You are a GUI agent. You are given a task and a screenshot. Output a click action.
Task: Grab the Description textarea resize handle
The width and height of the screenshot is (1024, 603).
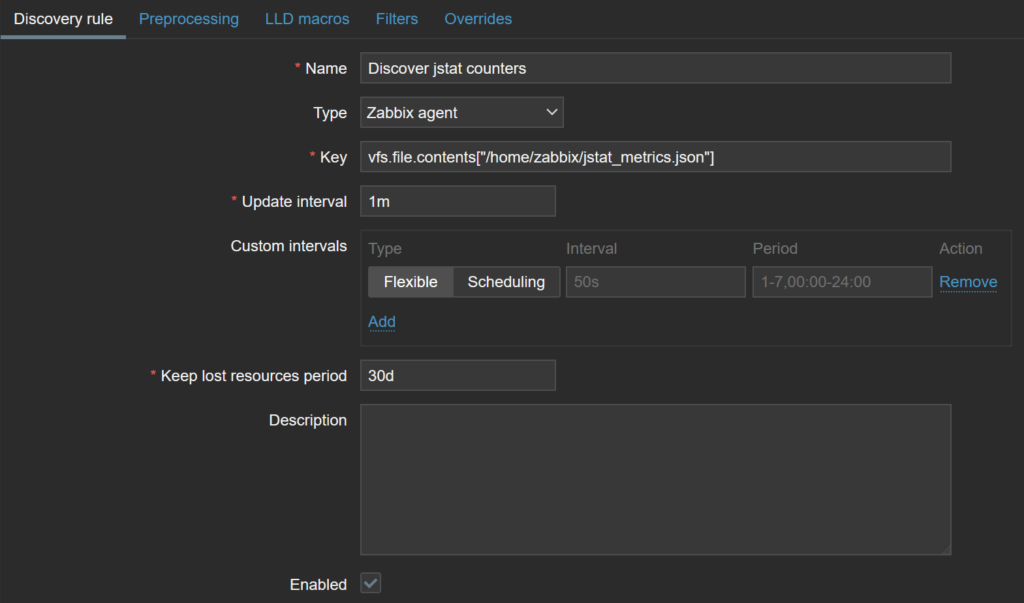[945, 549]
